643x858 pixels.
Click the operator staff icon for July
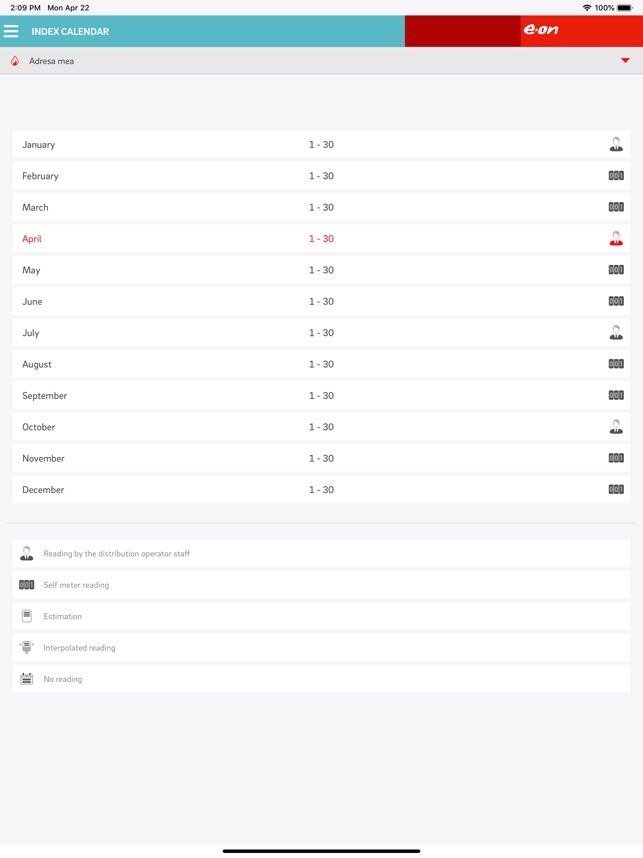click(616, 333)
